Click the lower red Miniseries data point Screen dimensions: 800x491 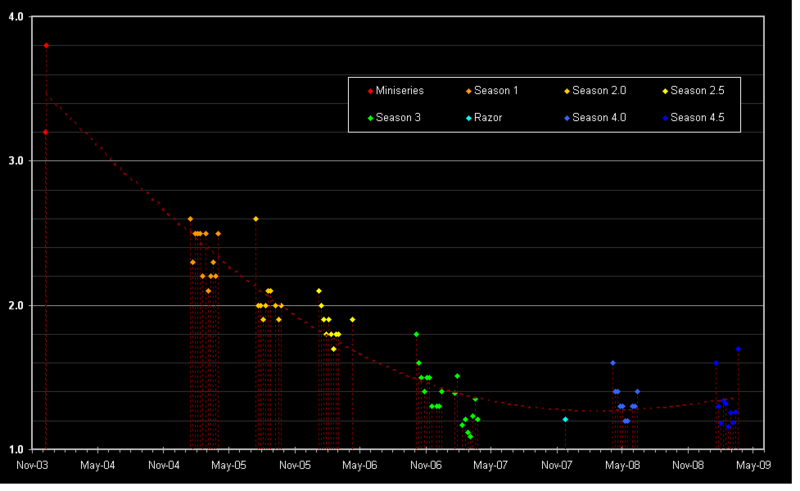46,132
